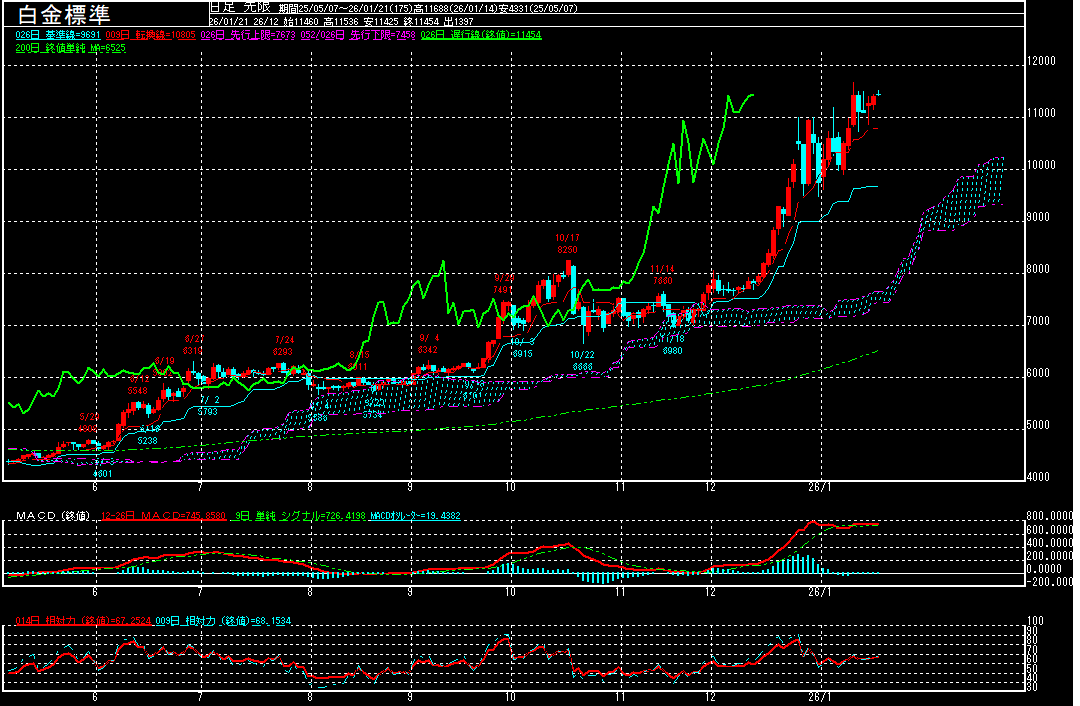Click the MACDオシレーター value label
Screen dimensions: 1080x706
click(415, 516)
